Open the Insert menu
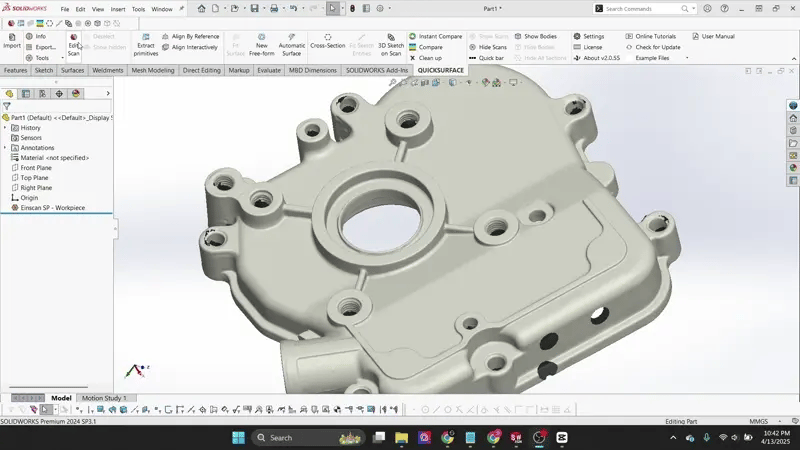The height and width of the screenshot is (450, 800). click(118, 9)
